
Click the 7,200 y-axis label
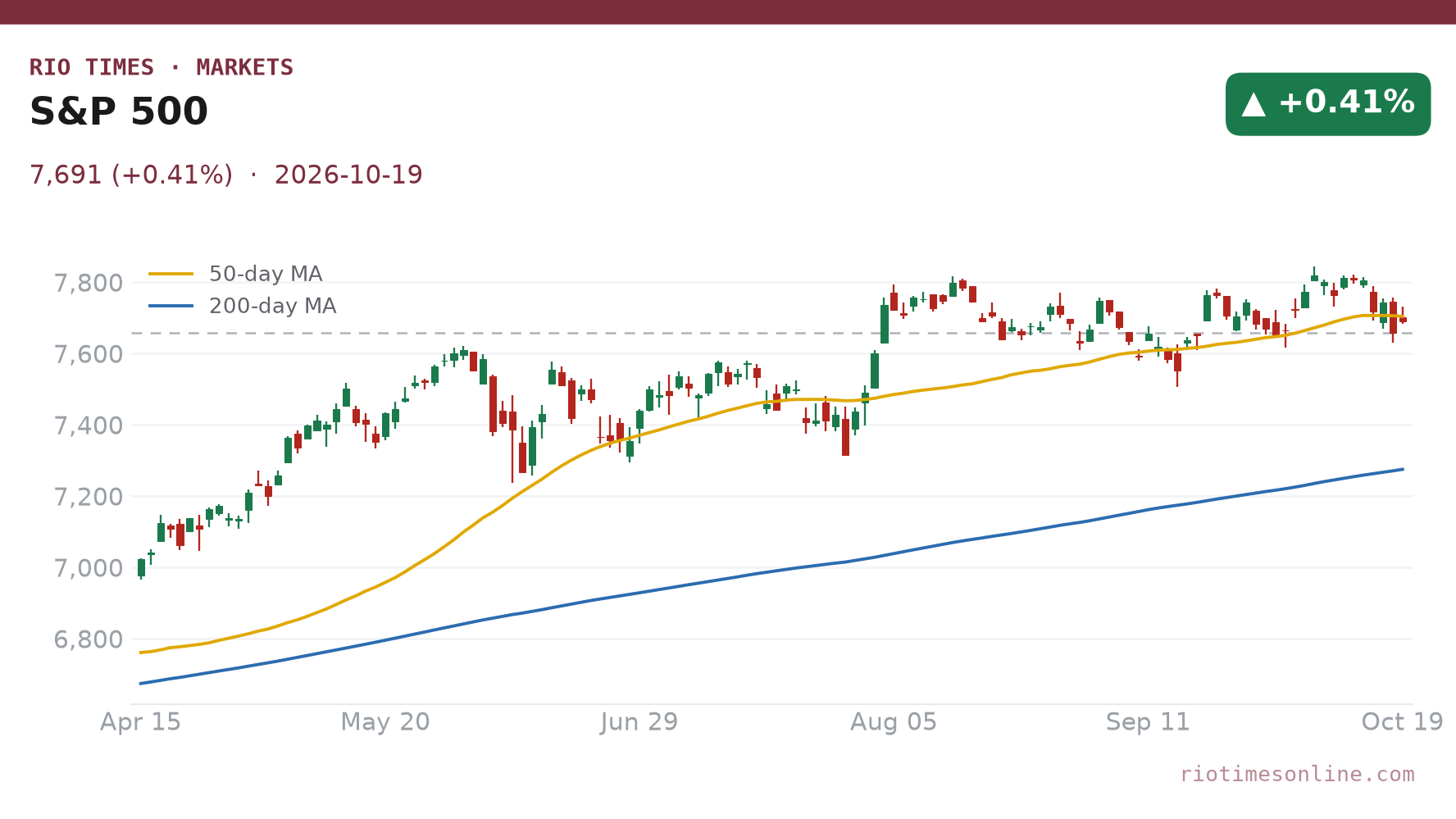point(89,498)
